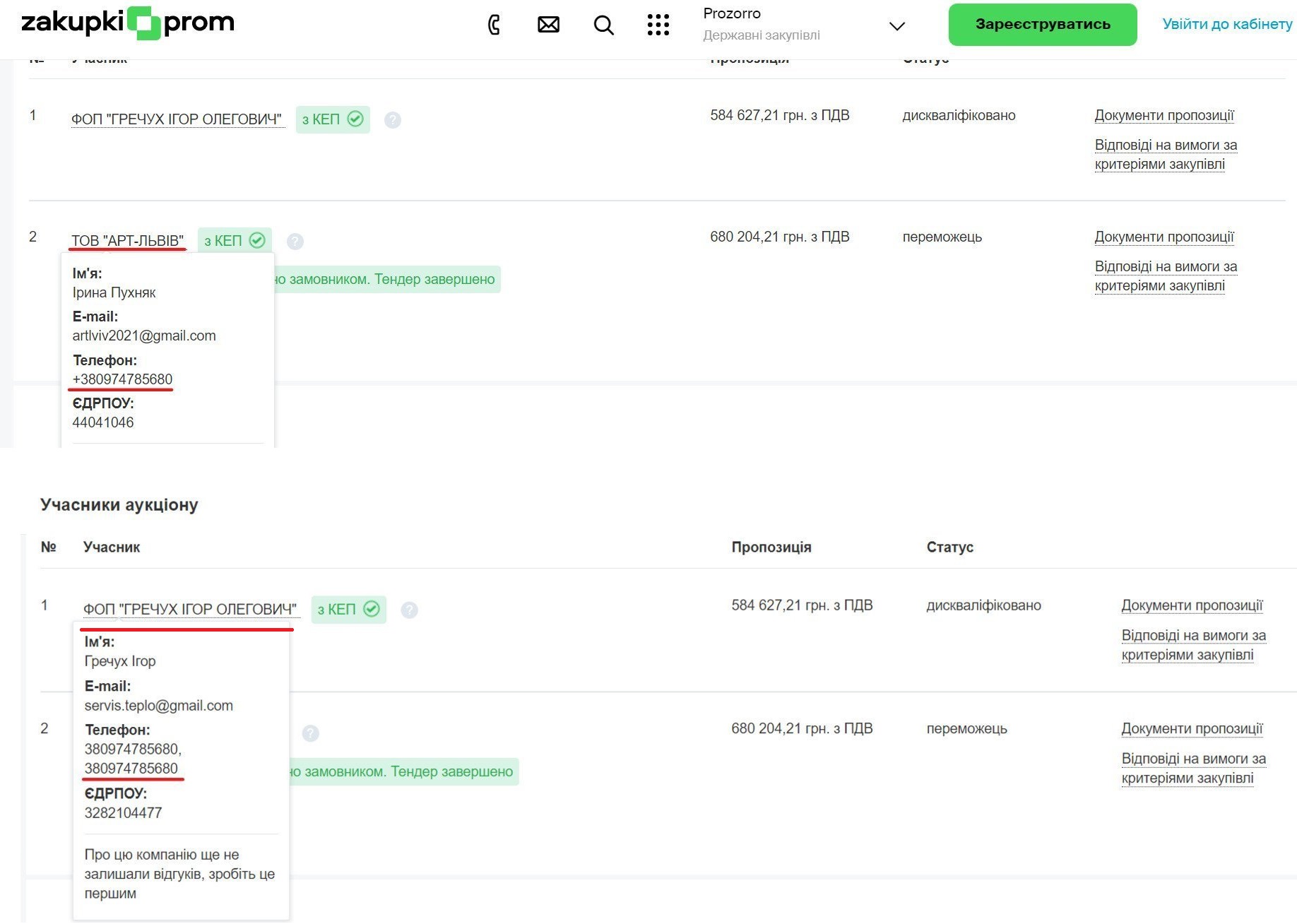This screenshot has height=924, width=1297.
Task: Click the phone number +380974785680 in popup
Action: (122, 379)
